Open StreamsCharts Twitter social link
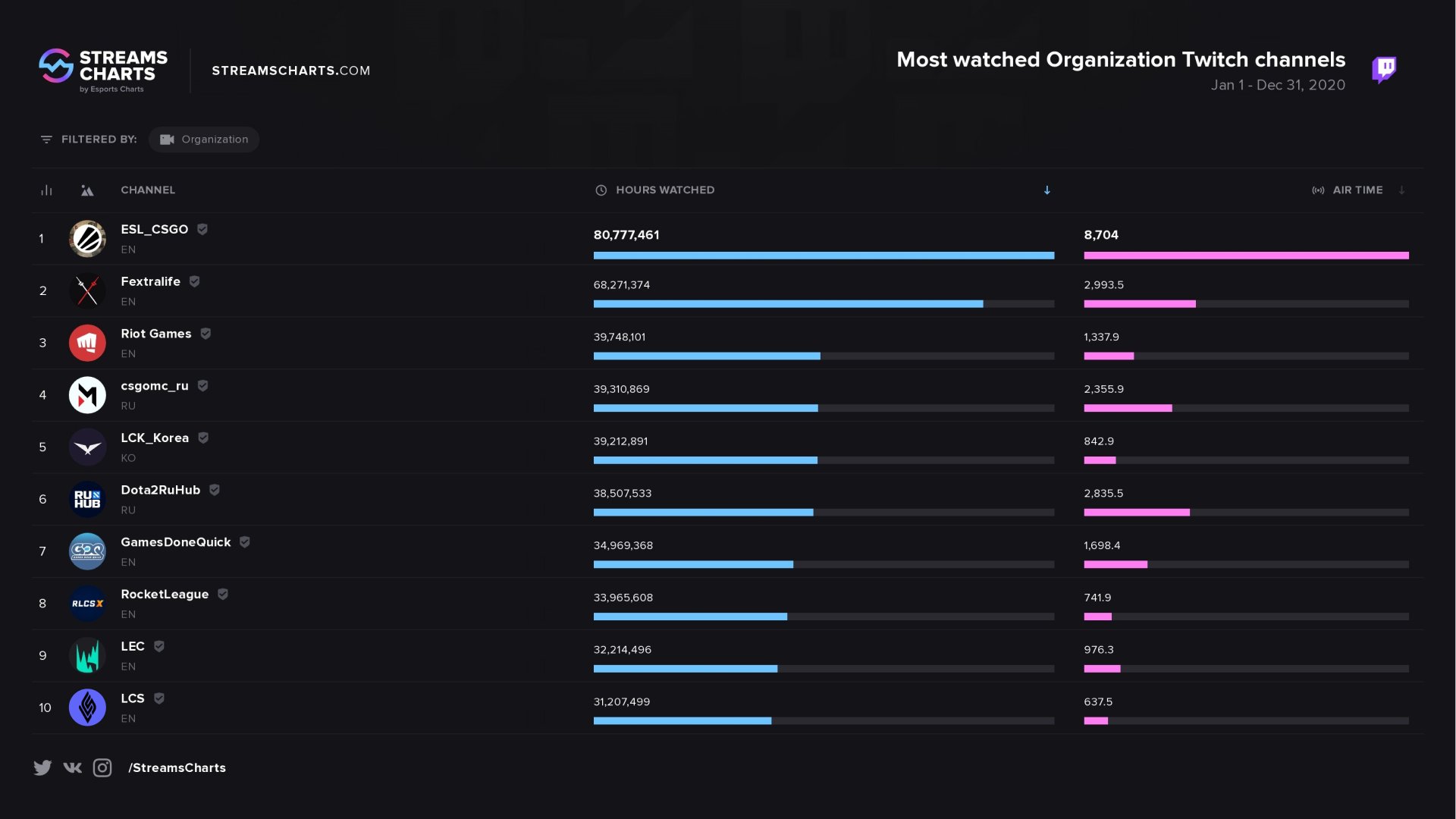1456x819 pixels. pyautogui.click(x=42, y=768)
